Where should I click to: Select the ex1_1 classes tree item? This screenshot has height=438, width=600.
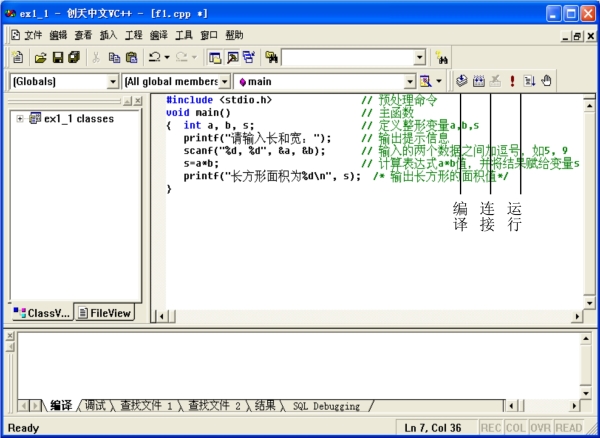point(79,119)
